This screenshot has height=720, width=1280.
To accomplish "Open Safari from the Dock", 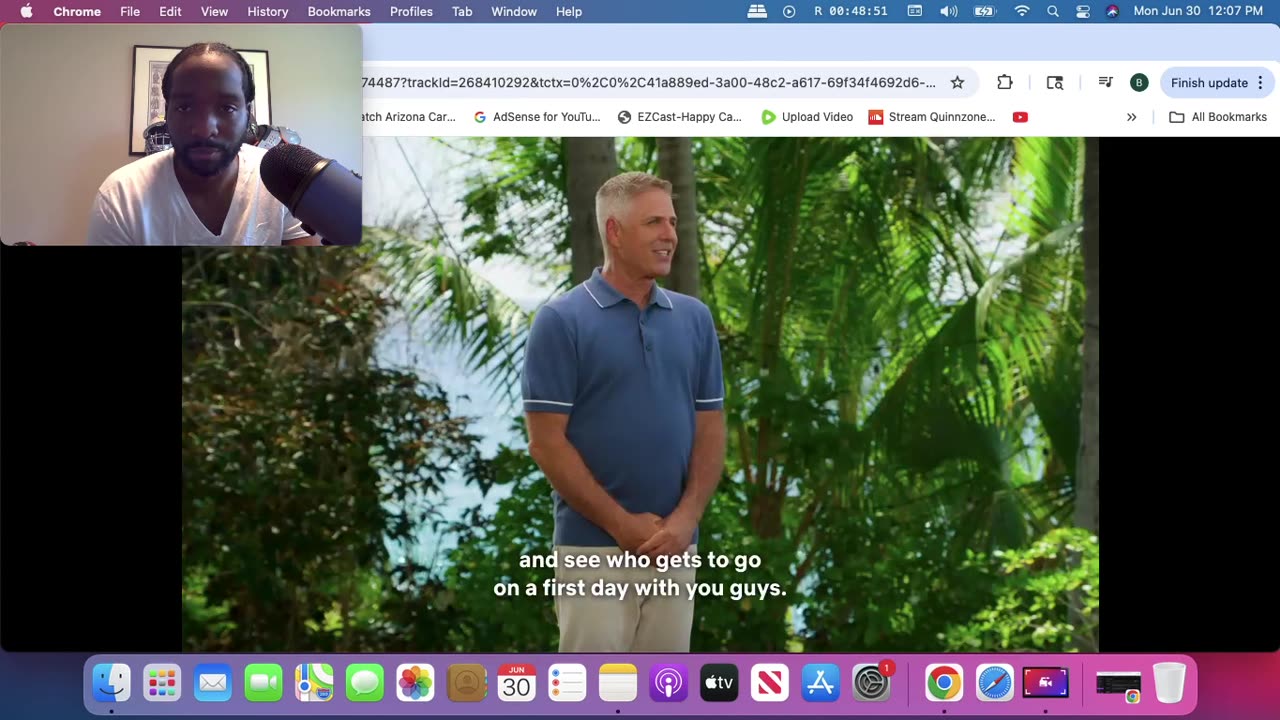I will pos(995,683).
